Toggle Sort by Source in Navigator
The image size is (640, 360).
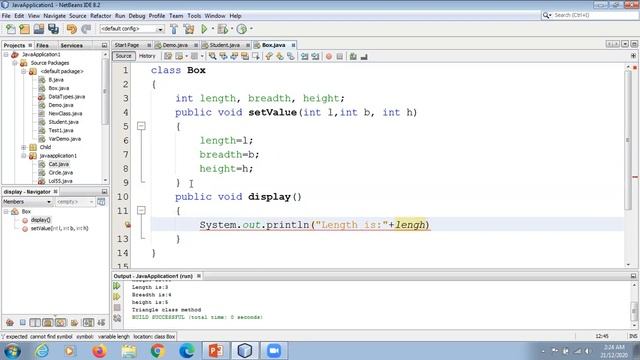[101, 322]
